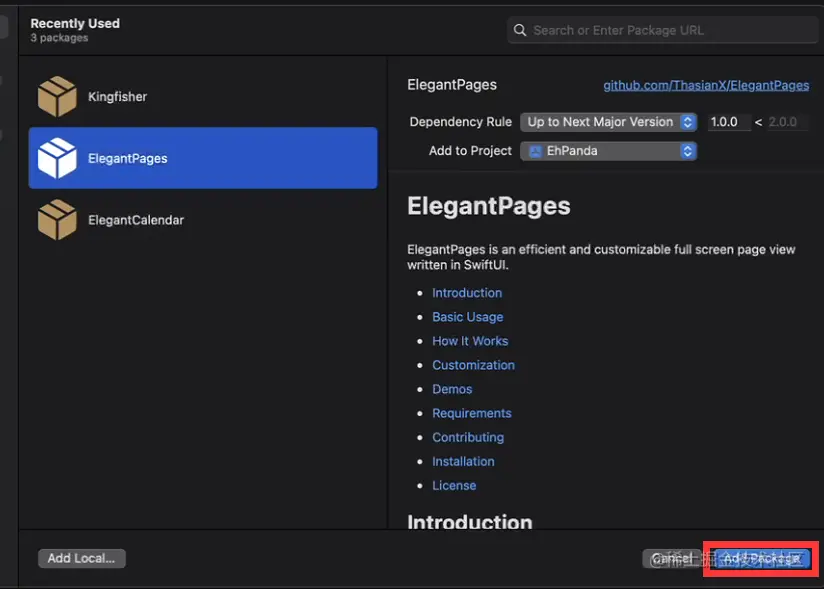Open the Installation readme link
824x589 pixels.
pos(463,461)
